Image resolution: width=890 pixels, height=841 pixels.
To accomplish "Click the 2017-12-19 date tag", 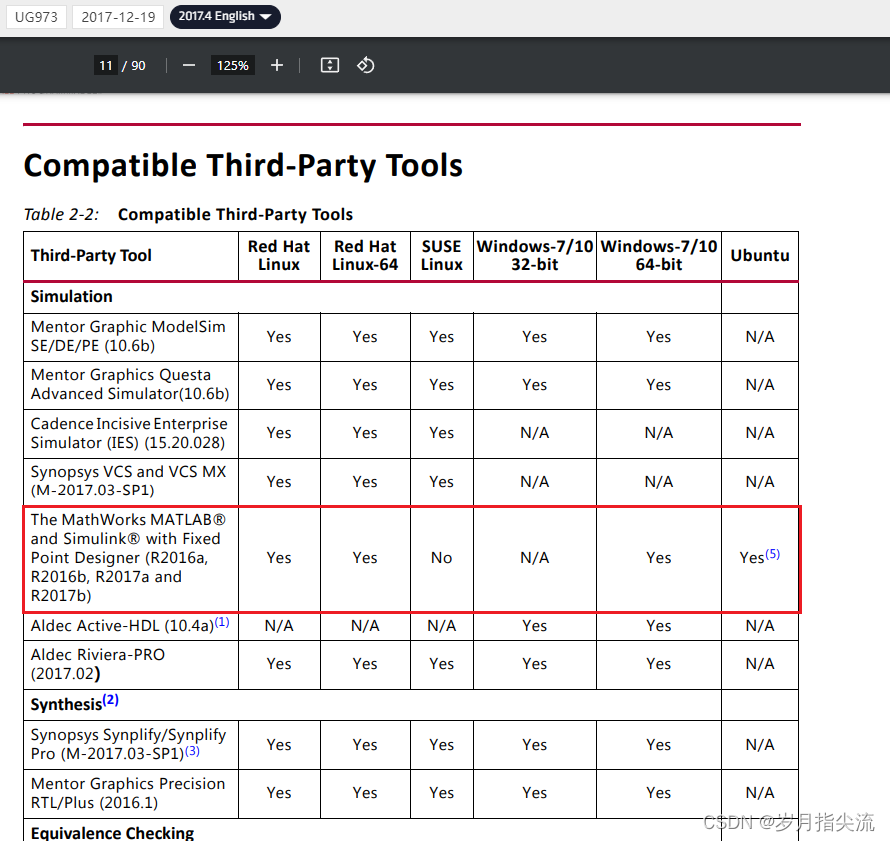I will tap(118, 17).
